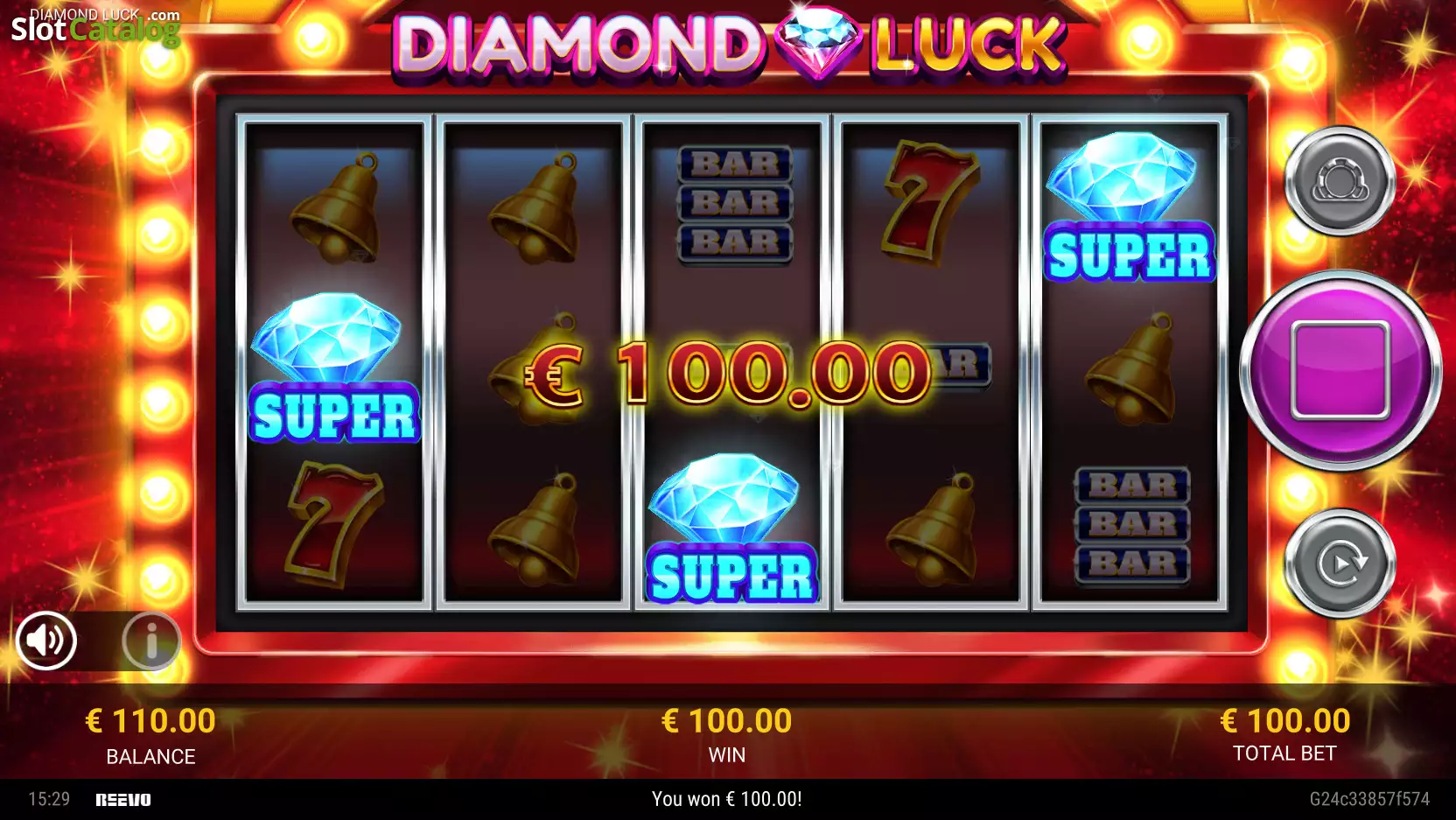Click the REEVO provider logo

click(123, 800)
